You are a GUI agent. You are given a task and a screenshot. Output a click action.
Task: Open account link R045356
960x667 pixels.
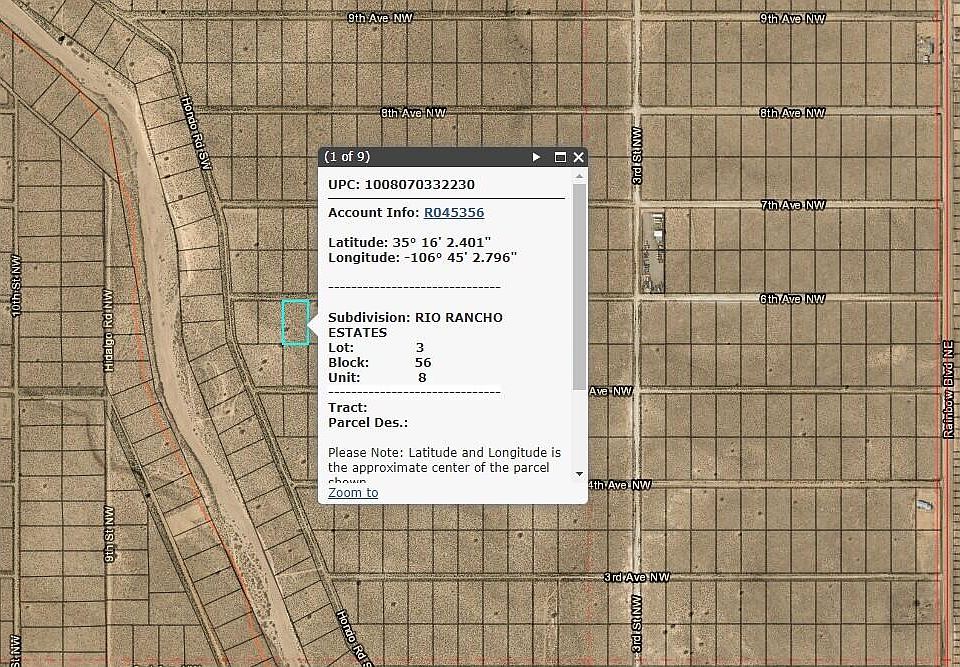454,212
